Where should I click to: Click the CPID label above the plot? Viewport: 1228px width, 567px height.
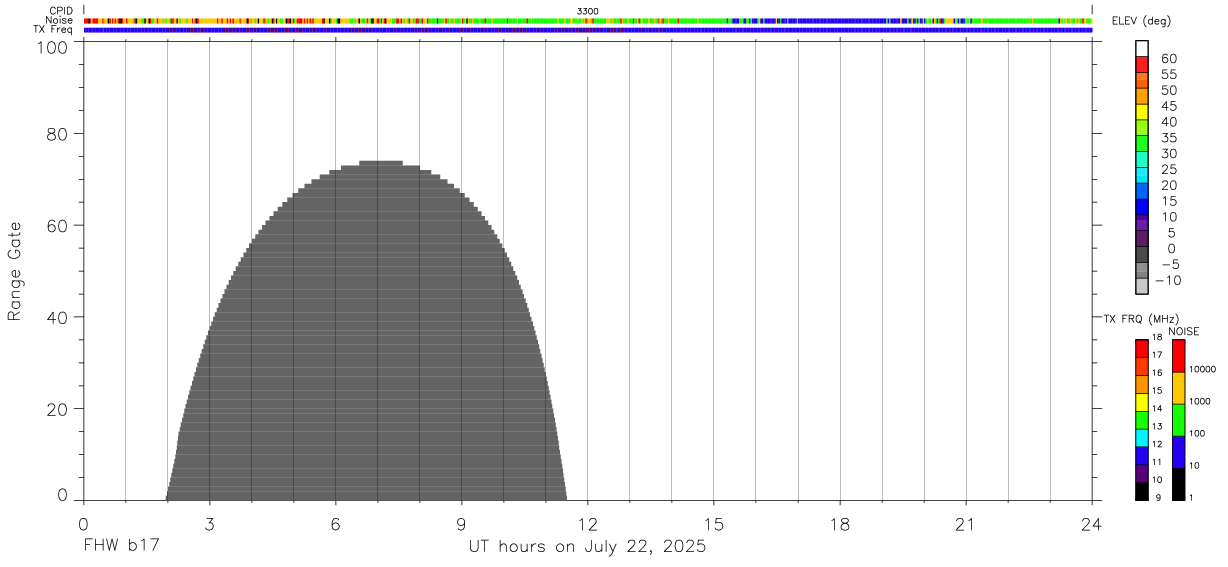coord(61,11)
